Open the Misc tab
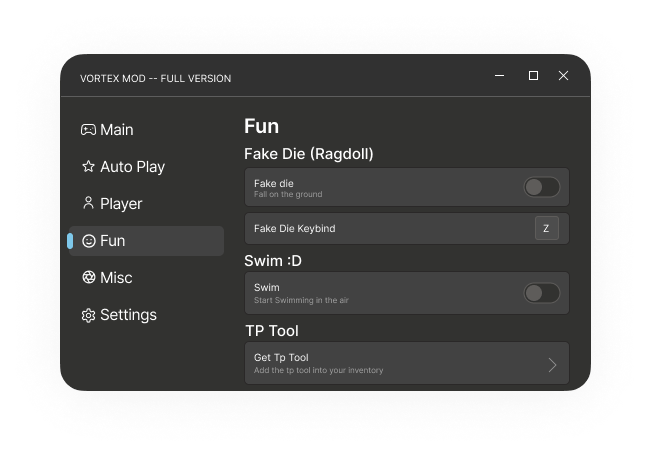This screenshot has width=651, height=456. pyautogui.click(x=116, y=278)
